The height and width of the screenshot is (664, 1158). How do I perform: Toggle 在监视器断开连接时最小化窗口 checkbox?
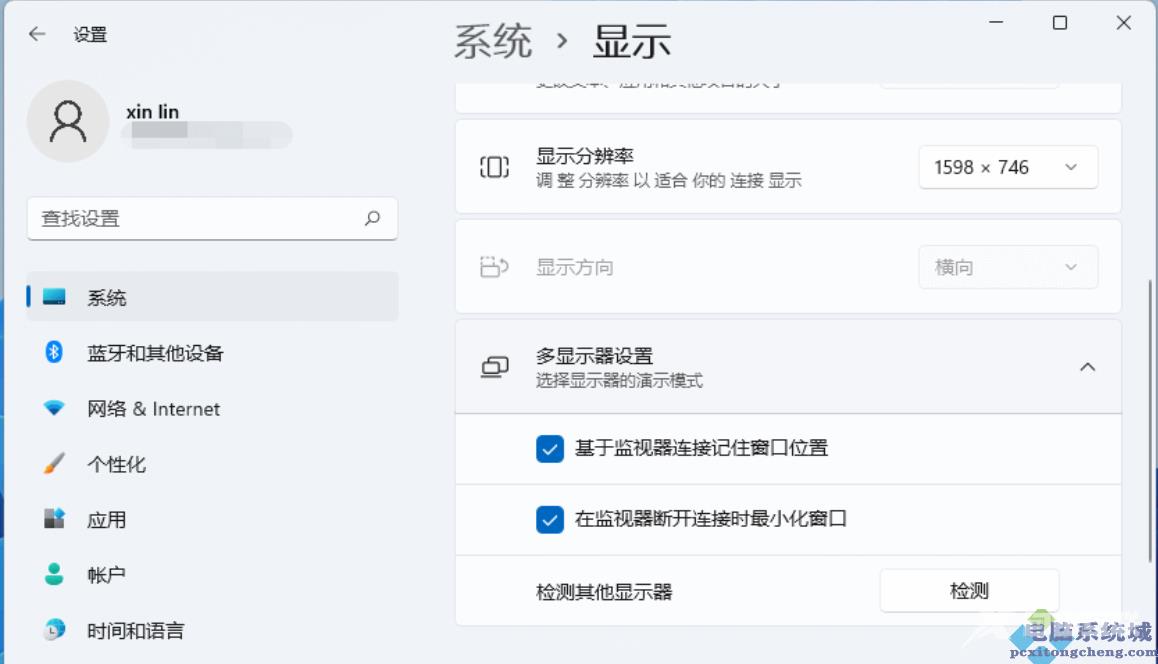pyautogui.click(x=550, y=520)
